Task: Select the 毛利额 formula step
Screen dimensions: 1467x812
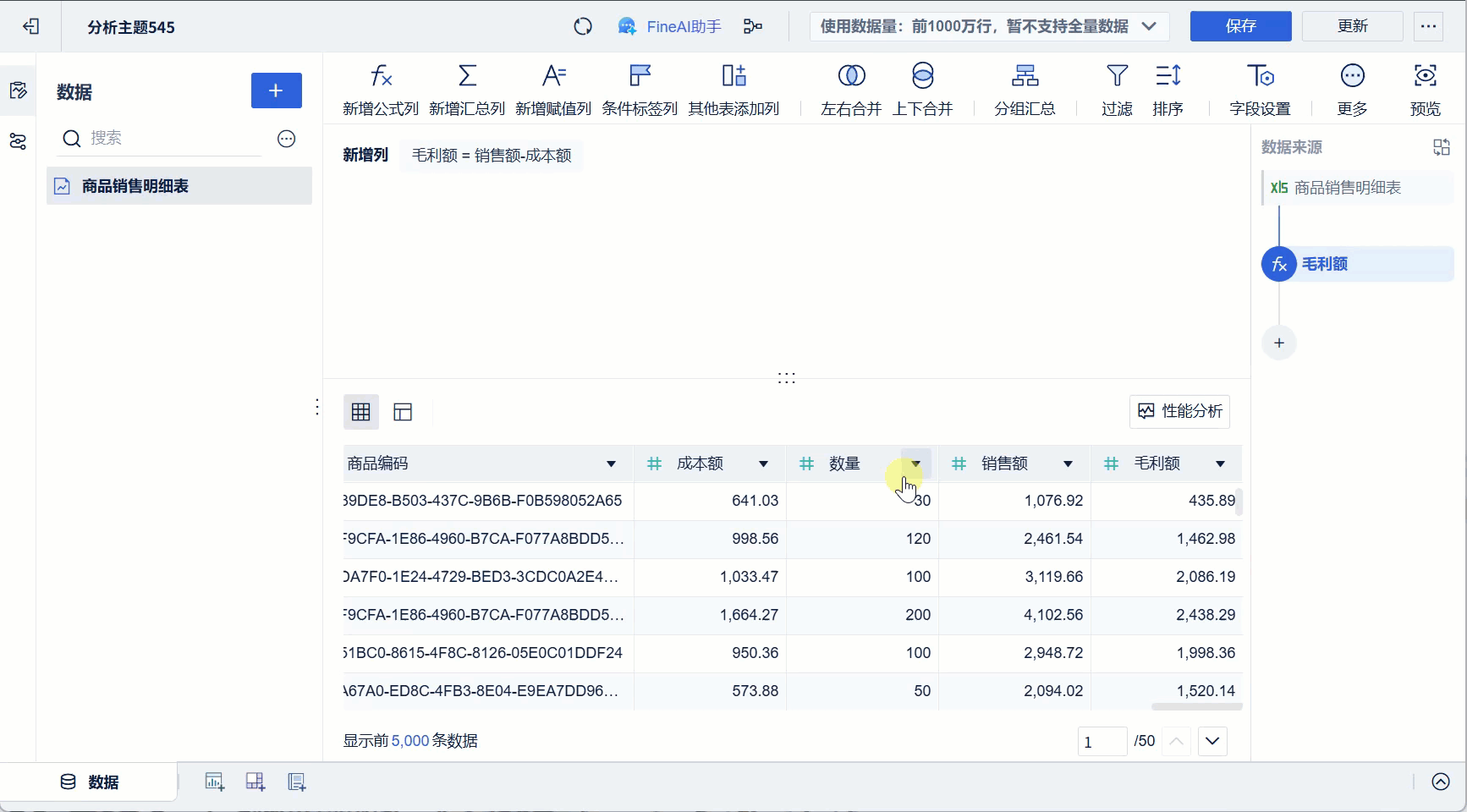Action: [x=1358, y=264]
